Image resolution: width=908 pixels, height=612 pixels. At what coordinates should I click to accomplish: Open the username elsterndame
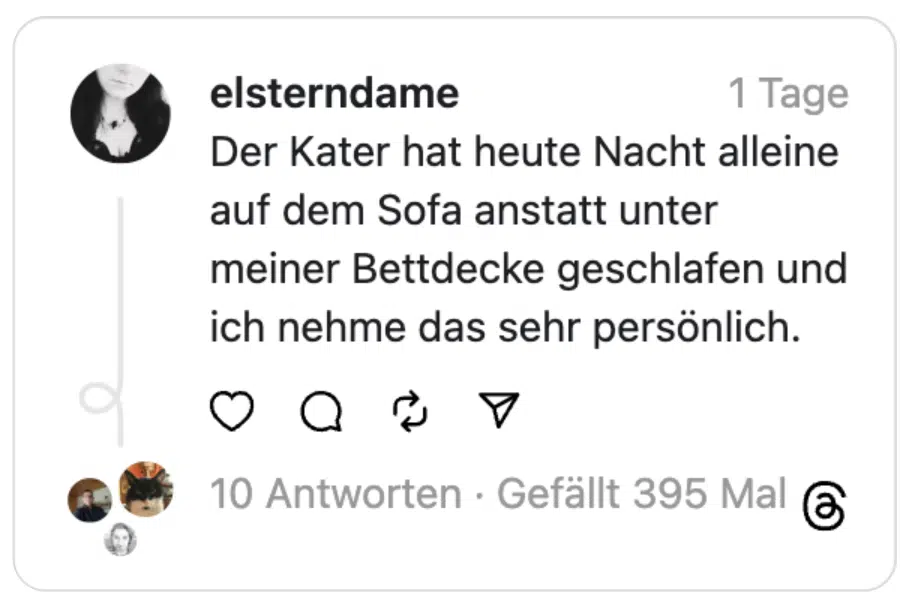coord(332,93)
